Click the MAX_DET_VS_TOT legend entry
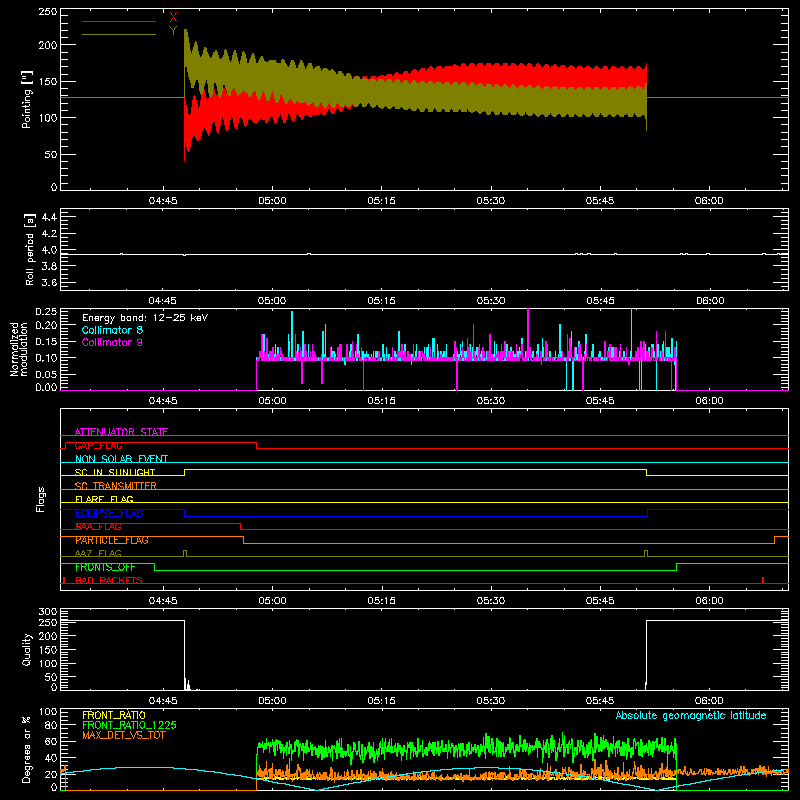 click(123, 735)
